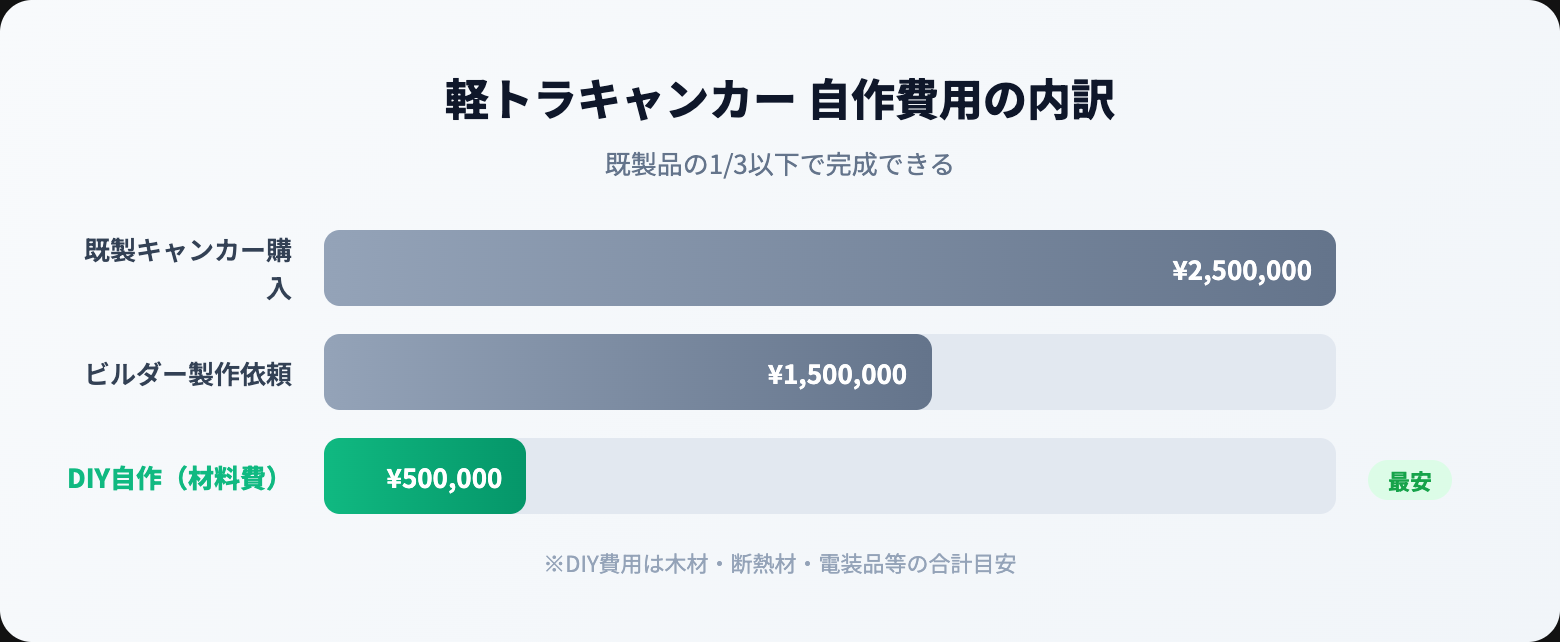Image resolution: width=1560 pixels, height=642 pixels.
Task: Click the green ¥500,000 bar
Action: pos(425,476)
